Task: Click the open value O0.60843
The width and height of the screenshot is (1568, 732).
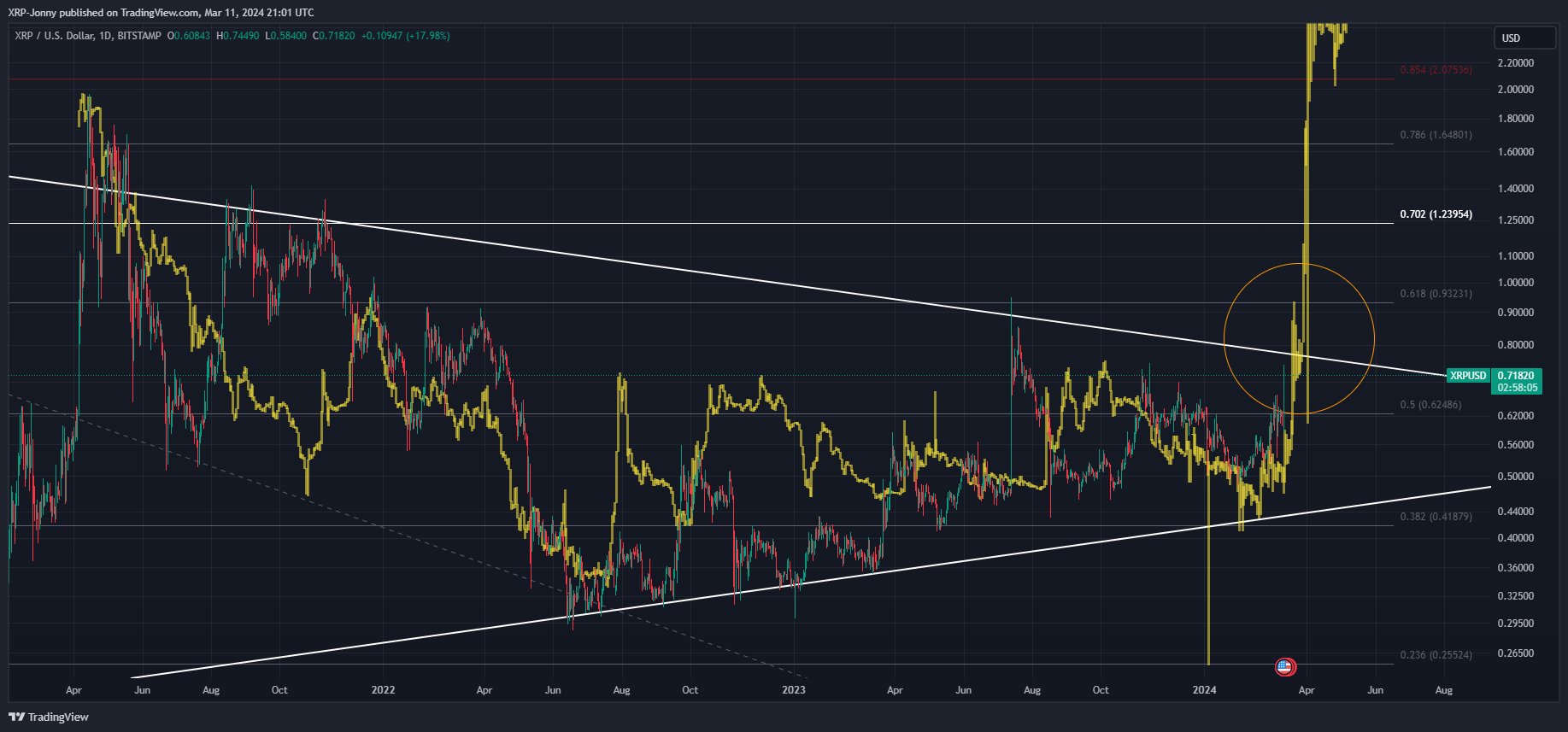Action: pyautogui.click(x=188, y=36)
